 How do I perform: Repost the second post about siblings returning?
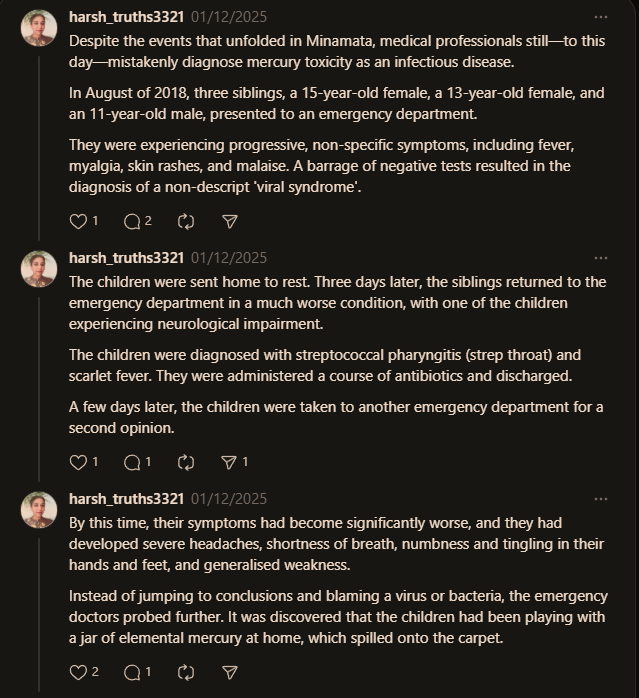186,463
